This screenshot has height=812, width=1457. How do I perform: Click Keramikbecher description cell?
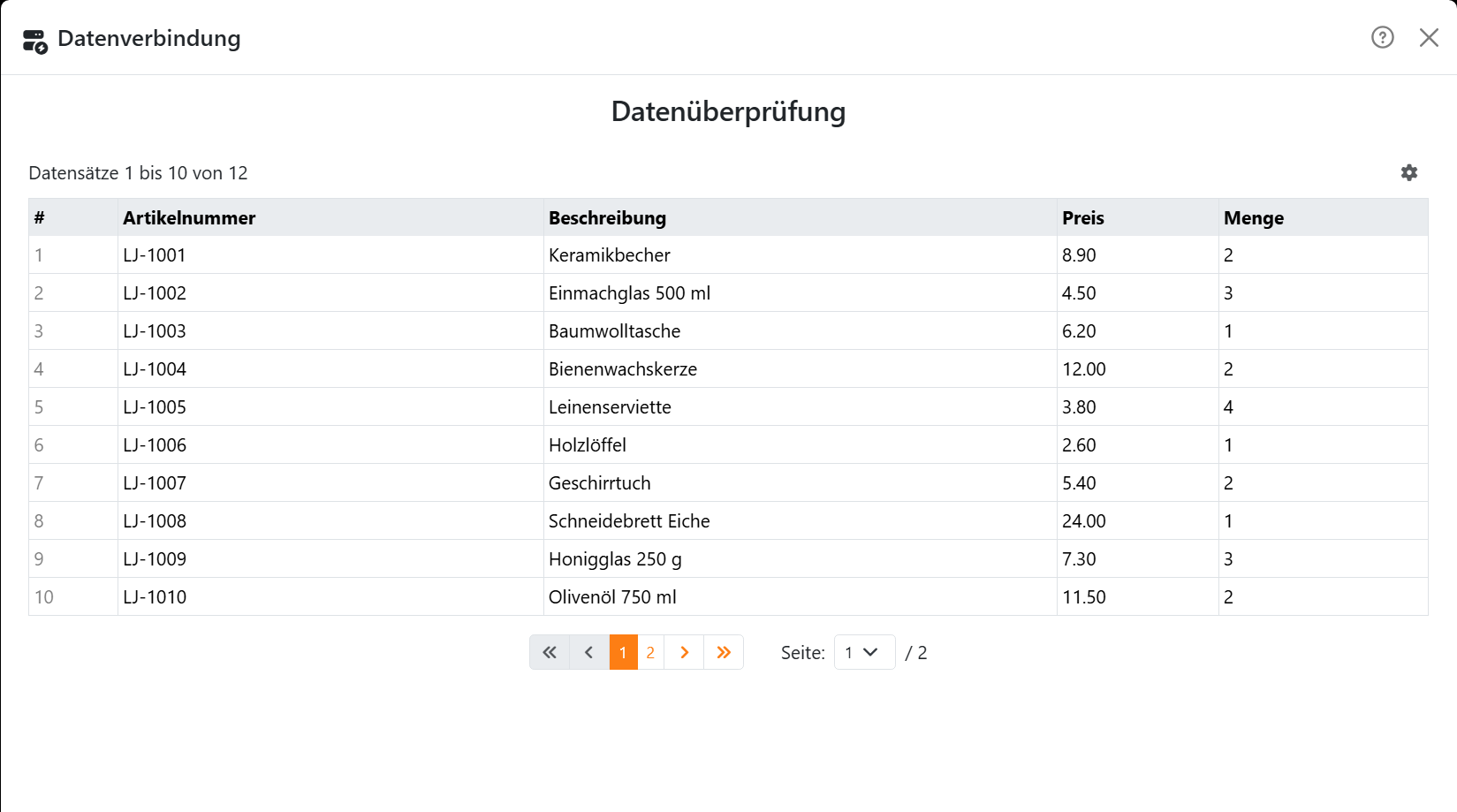pos(801,255)
